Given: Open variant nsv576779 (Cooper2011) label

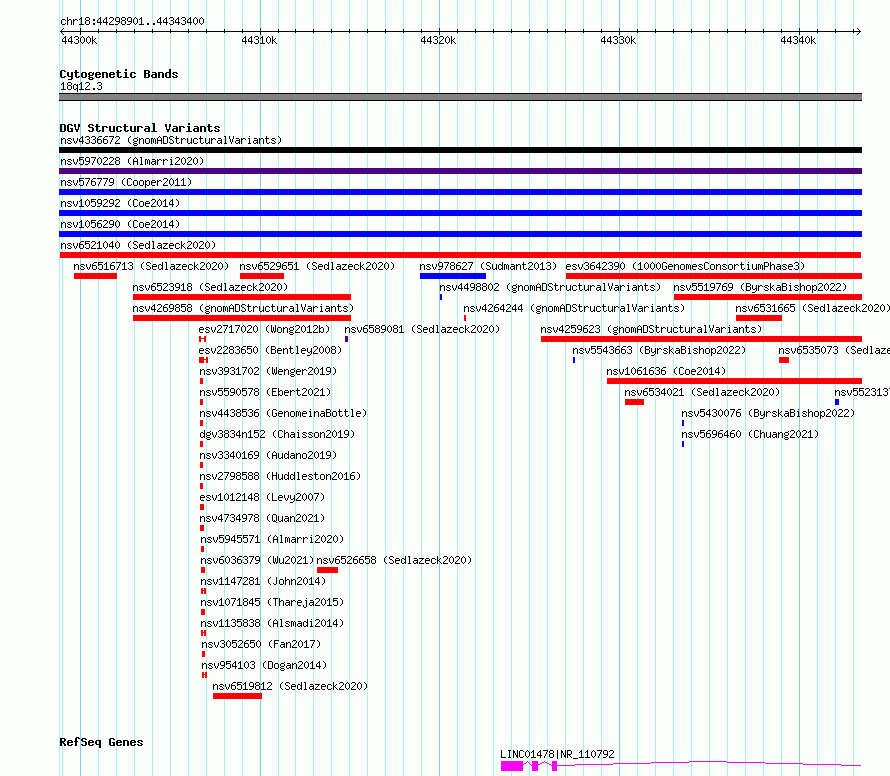Looking at the screenshot, I should 126,182.
